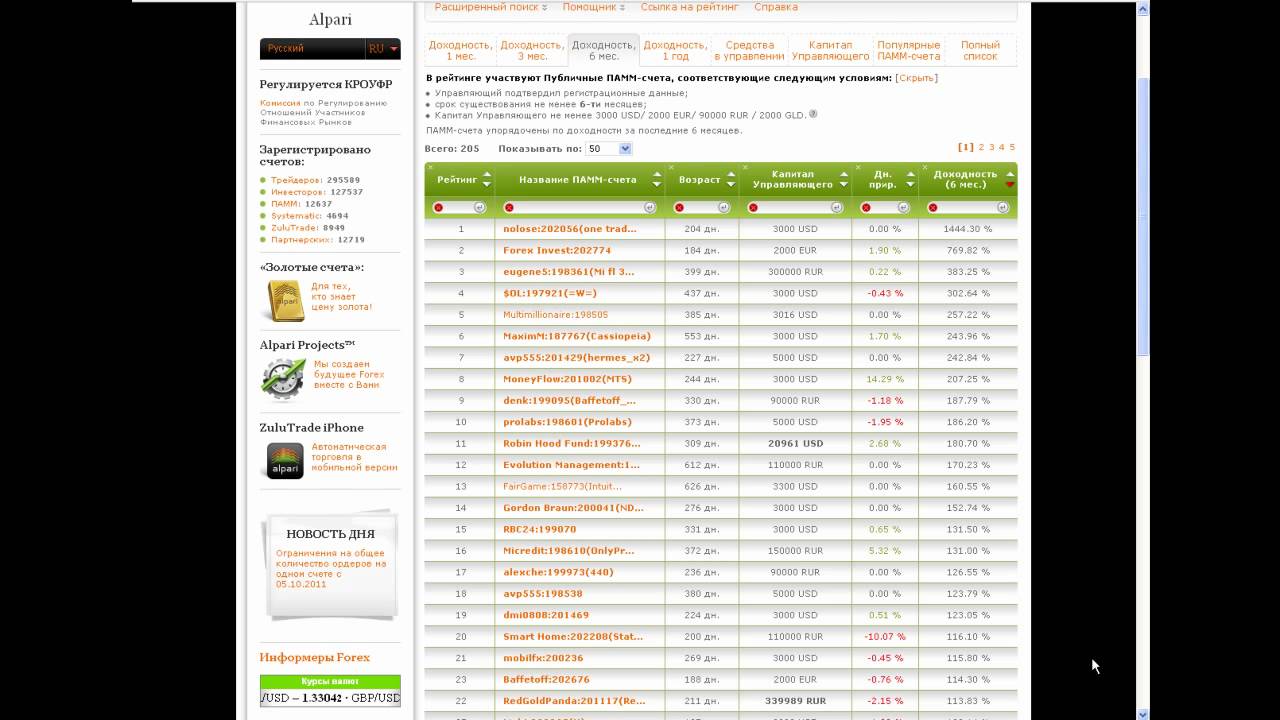Click the Капитал Управляющего filter input
Image resolution: width=1280 pixels, height=720 pixels.
coord(795,208)
